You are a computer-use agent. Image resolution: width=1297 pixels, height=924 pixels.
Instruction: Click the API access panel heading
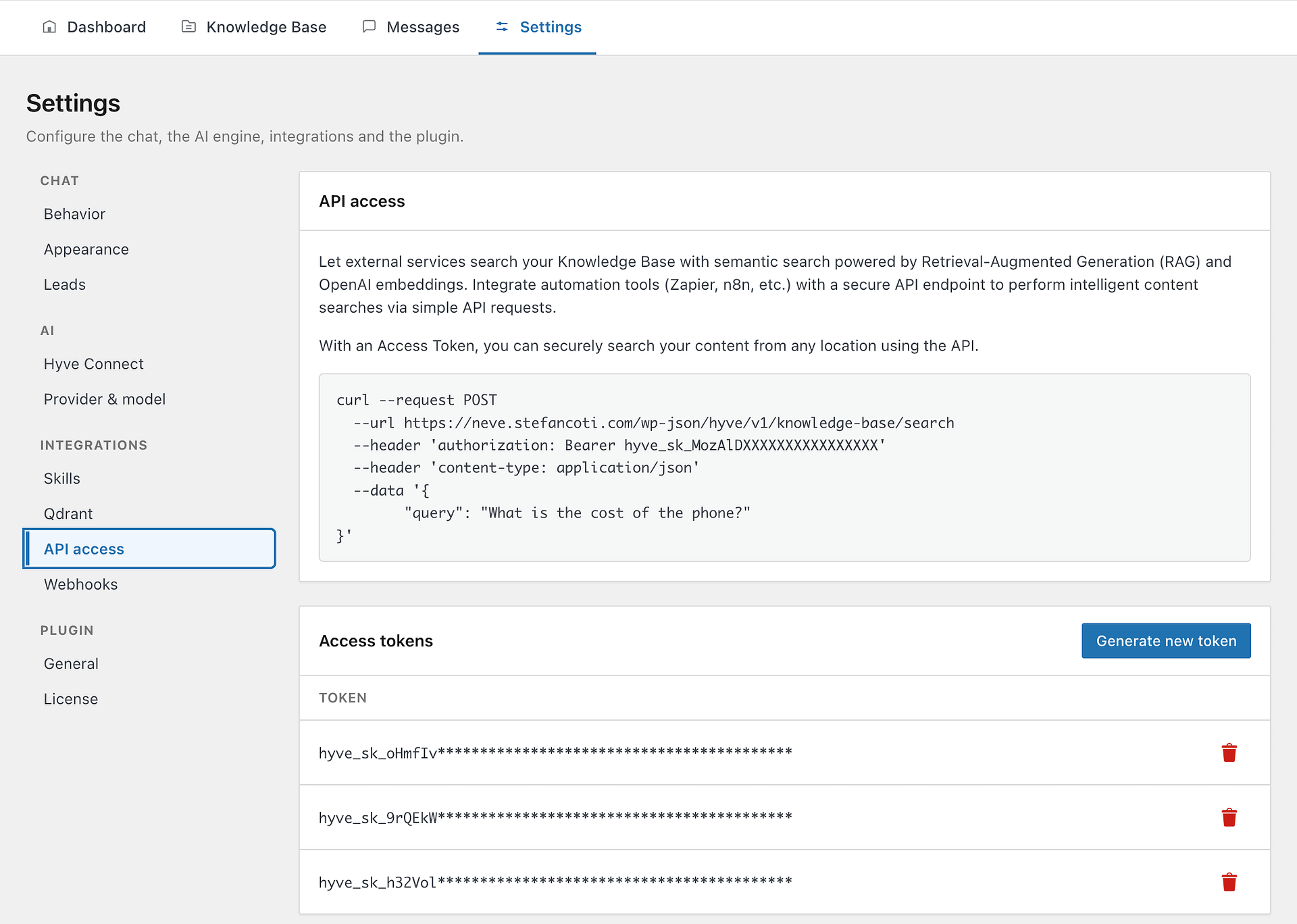[x=362, y=201]
